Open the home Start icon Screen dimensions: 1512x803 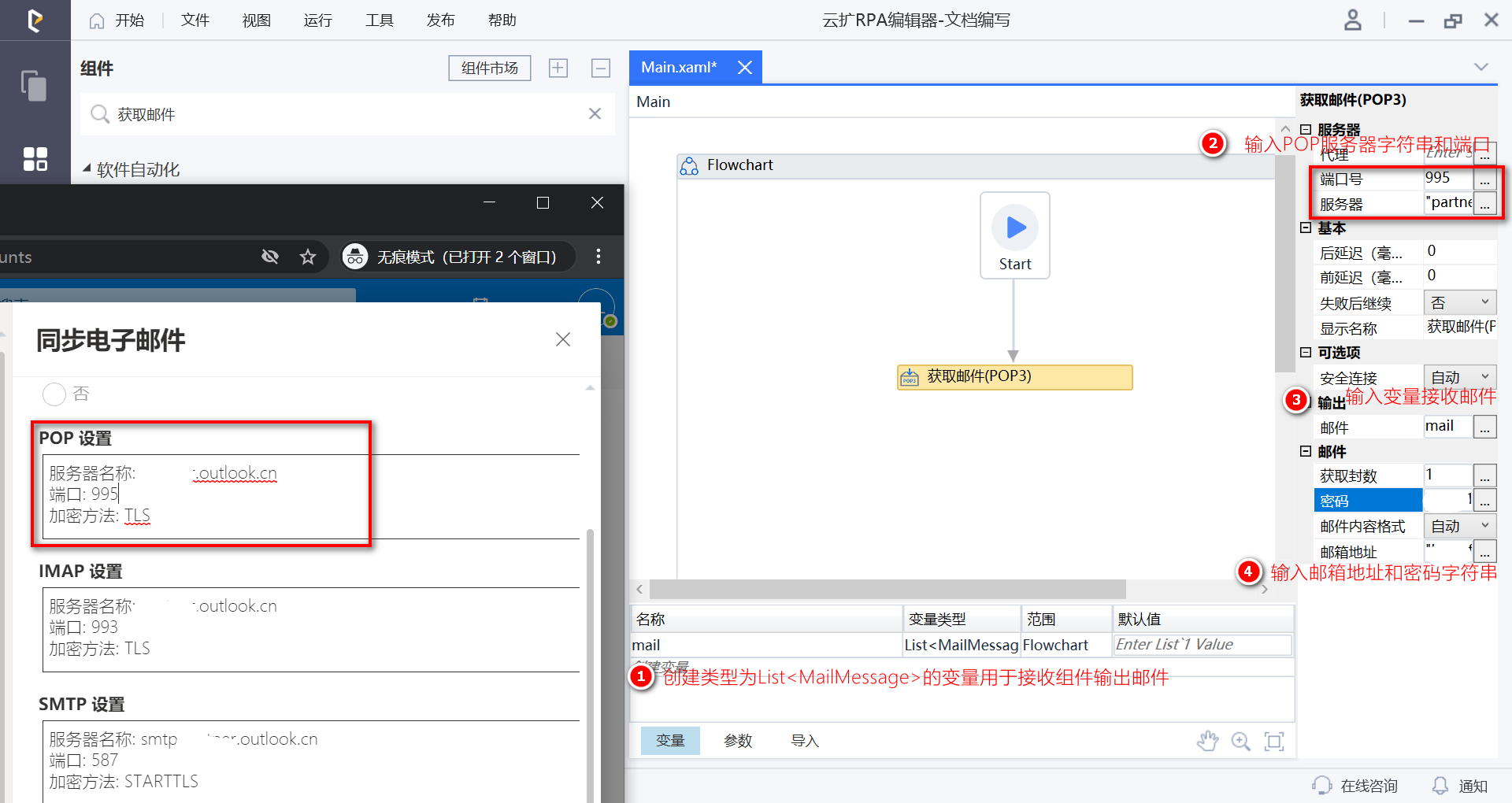pyautogui.click(x=97, y=20)
